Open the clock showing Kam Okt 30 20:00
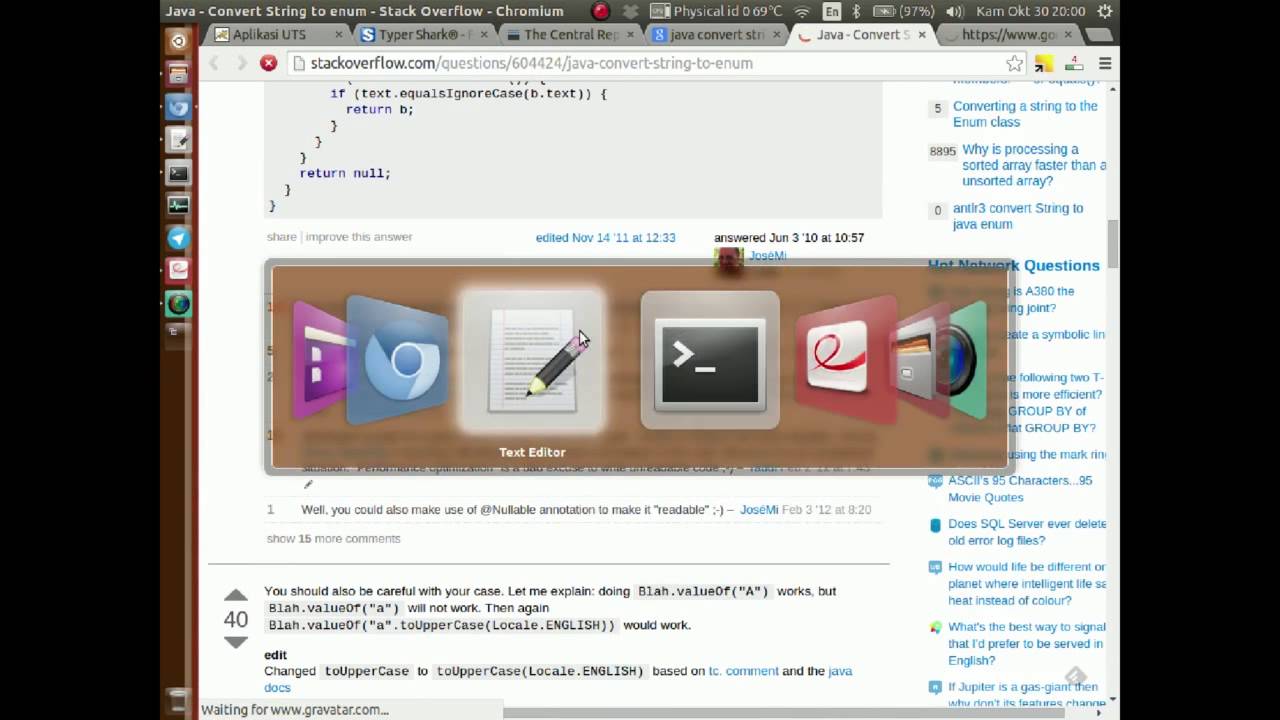1280x720 pixels. click(1030, 11)
